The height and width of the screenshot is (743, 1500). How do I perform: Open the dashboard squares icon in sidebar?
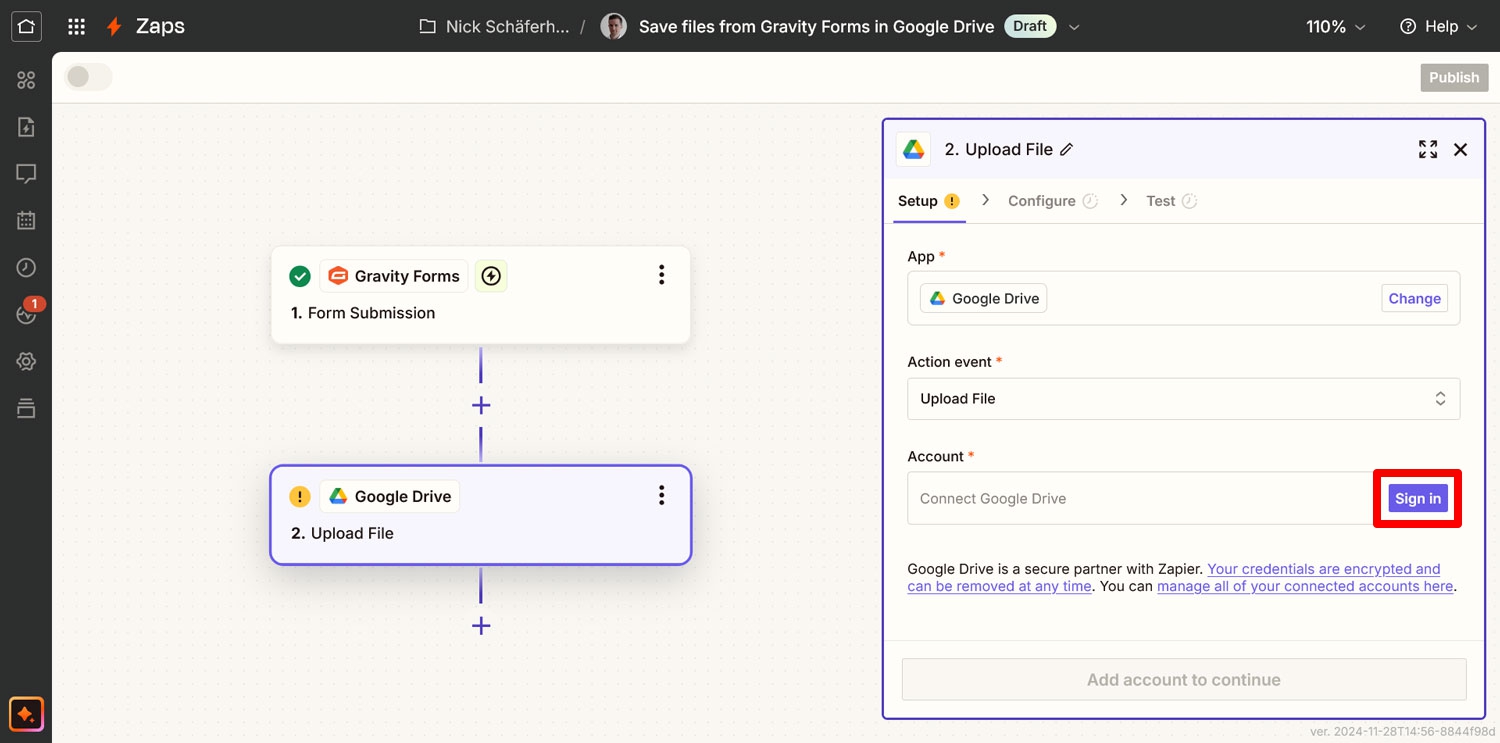tap(26, 80)
